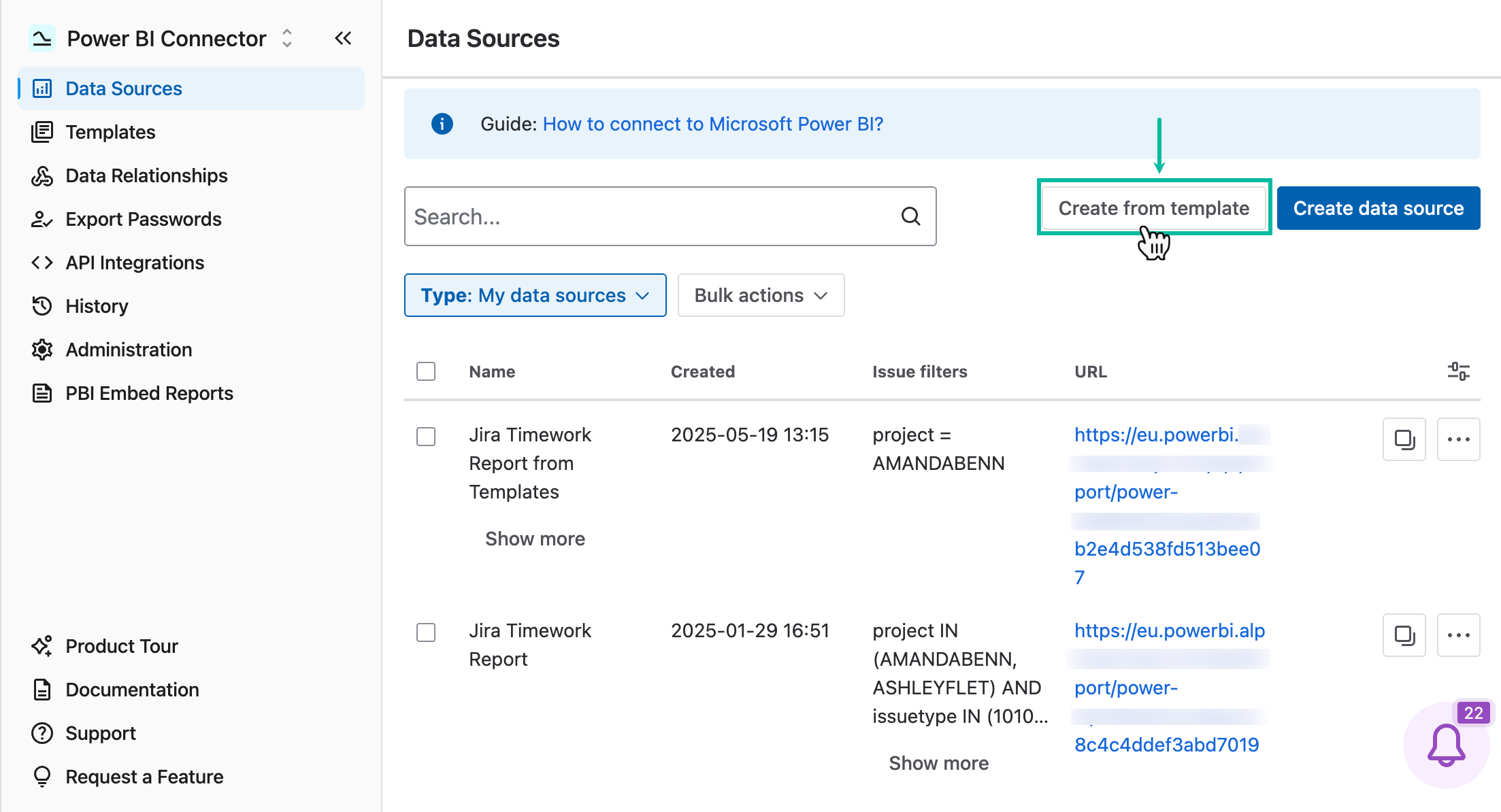
Task: Select Request a Feature
Action: (191, 777)
